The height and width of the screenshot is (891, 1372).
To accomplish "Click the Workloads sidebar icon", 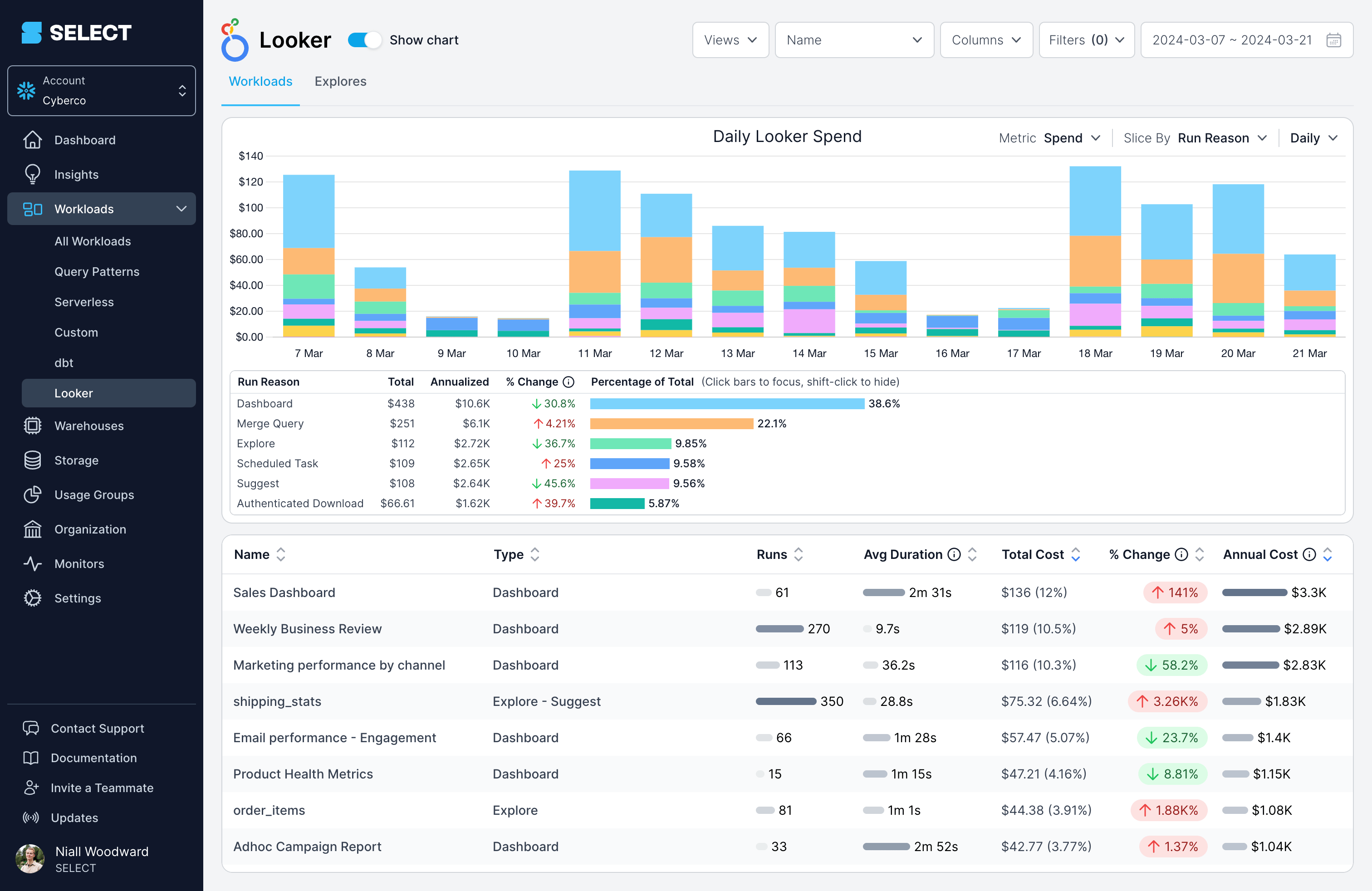I will pyautogui.click(x=32, y=209).
